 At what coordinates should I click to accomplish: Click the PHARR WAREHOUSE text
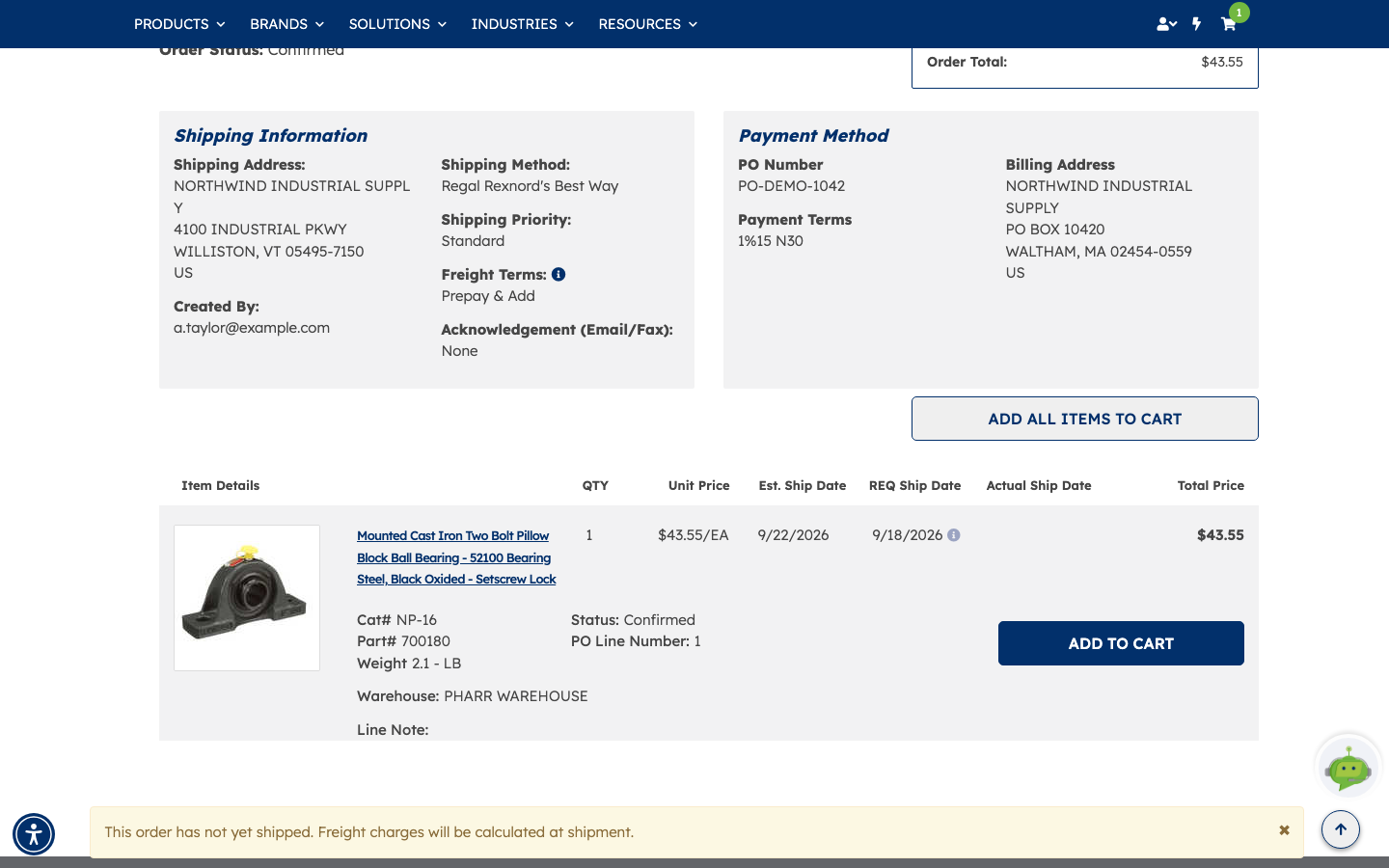pyautogui.click(x=516, y=696)
